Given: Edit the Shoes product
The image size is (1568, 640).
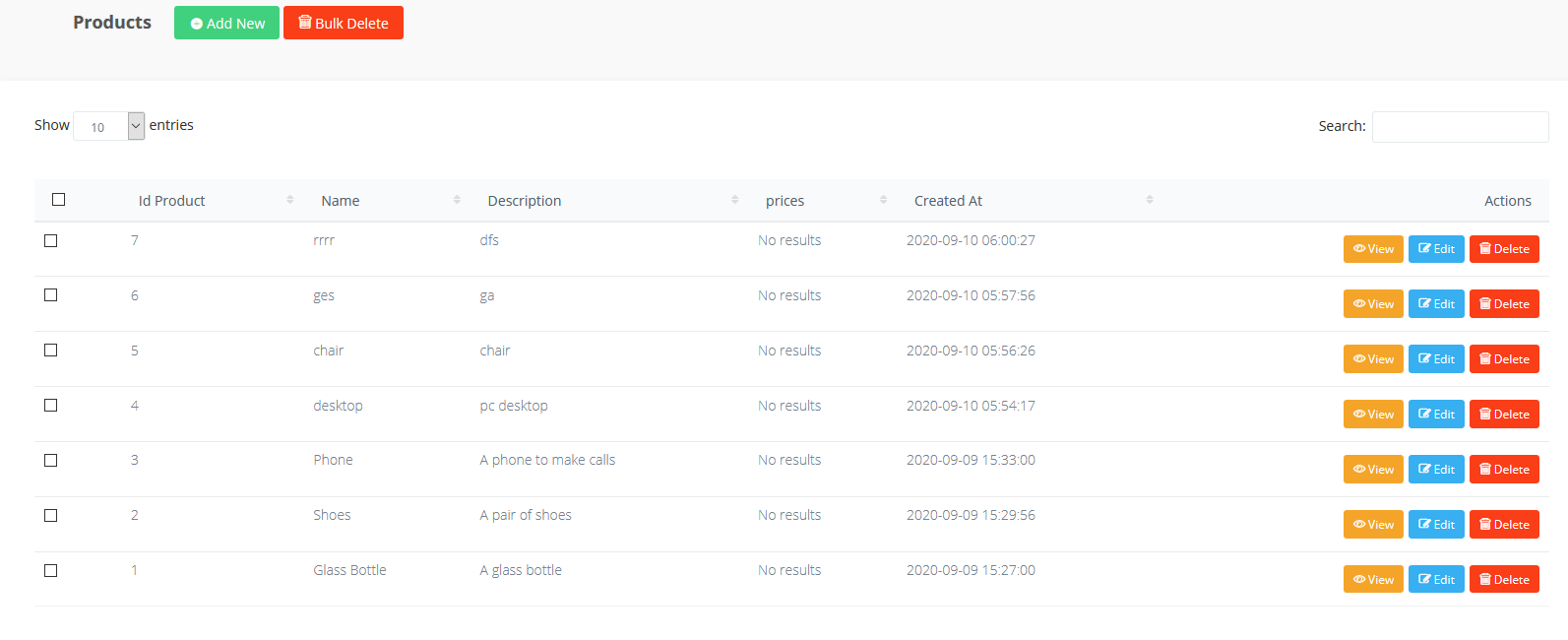Looking at the screenshot, I should point(1436,525).
